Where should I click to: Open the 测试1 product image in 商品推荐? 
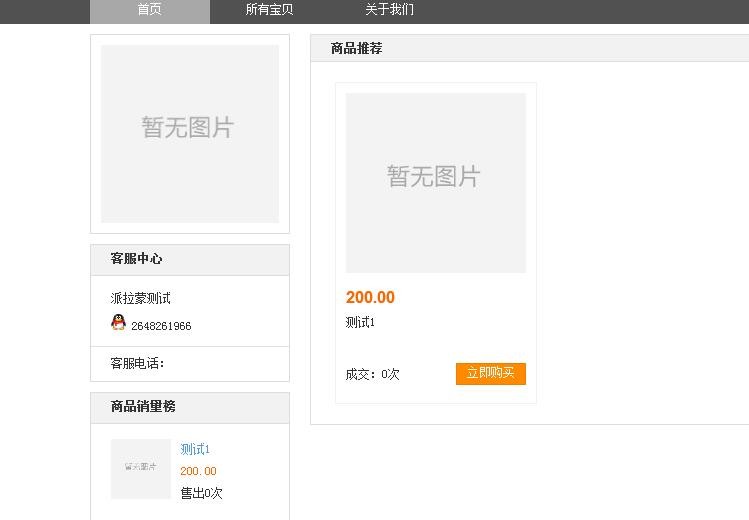(436, 183)
